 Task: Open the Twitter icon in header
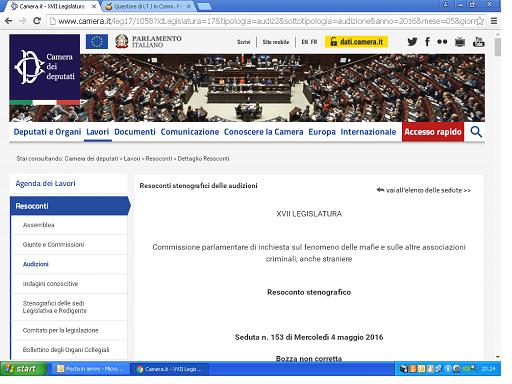click(412, 42)
